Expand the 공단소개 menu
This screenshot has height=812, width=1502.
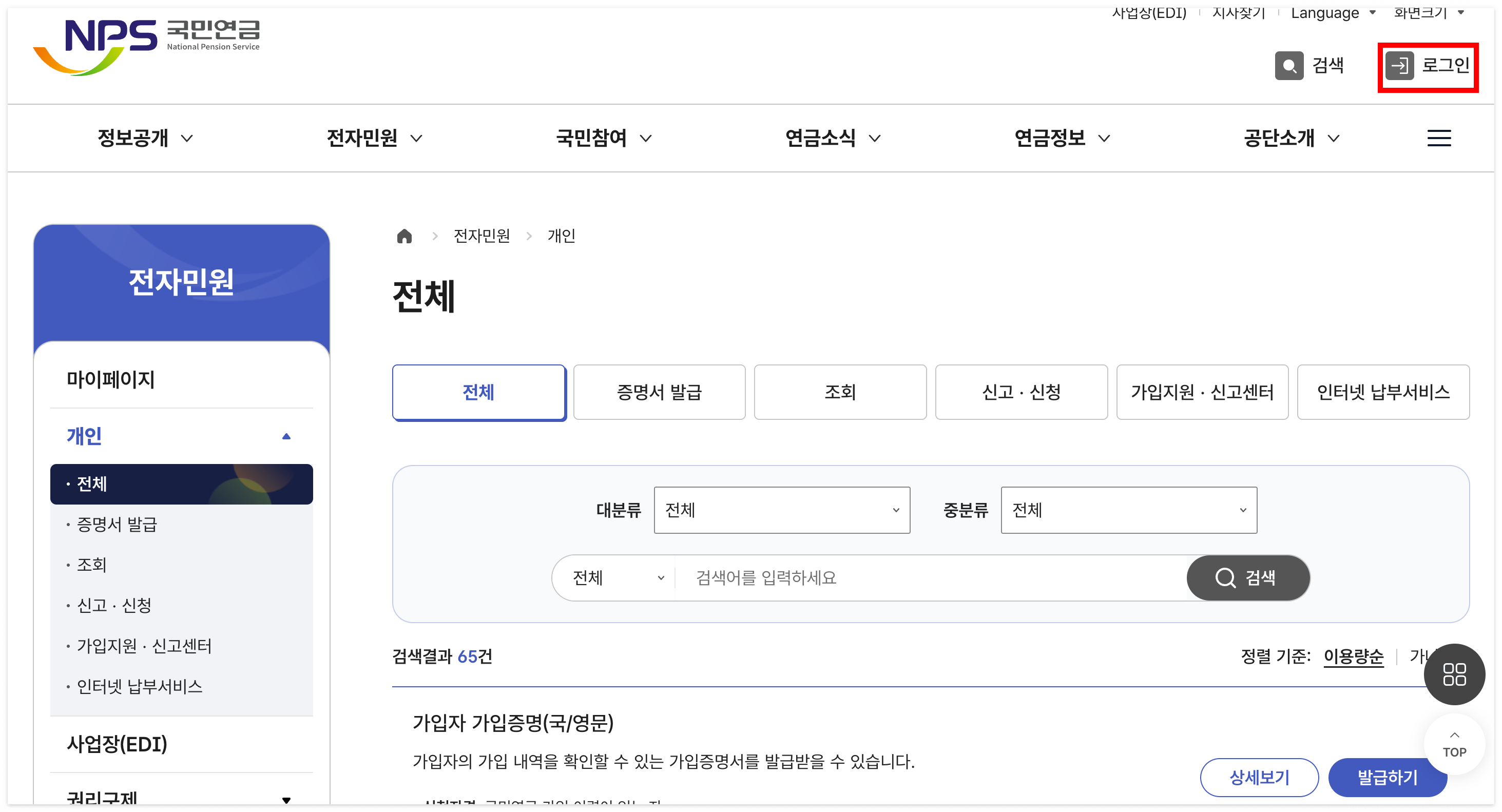pyautogui.click(x=1291, y=138)
